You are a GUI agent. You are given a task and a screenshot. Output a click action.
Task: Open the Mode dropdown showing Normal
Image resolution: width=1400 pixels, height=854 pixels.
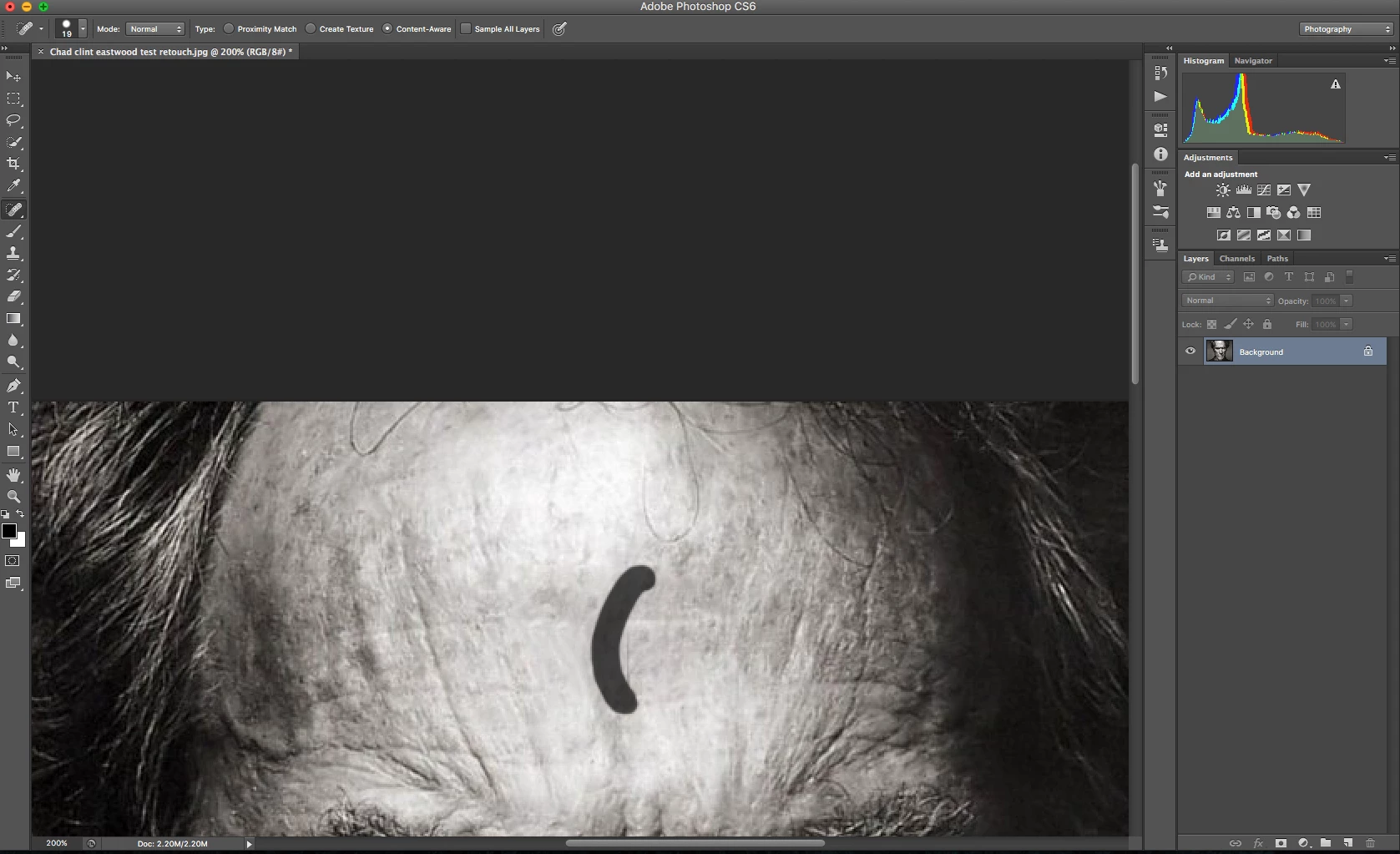tap(155, 28)
